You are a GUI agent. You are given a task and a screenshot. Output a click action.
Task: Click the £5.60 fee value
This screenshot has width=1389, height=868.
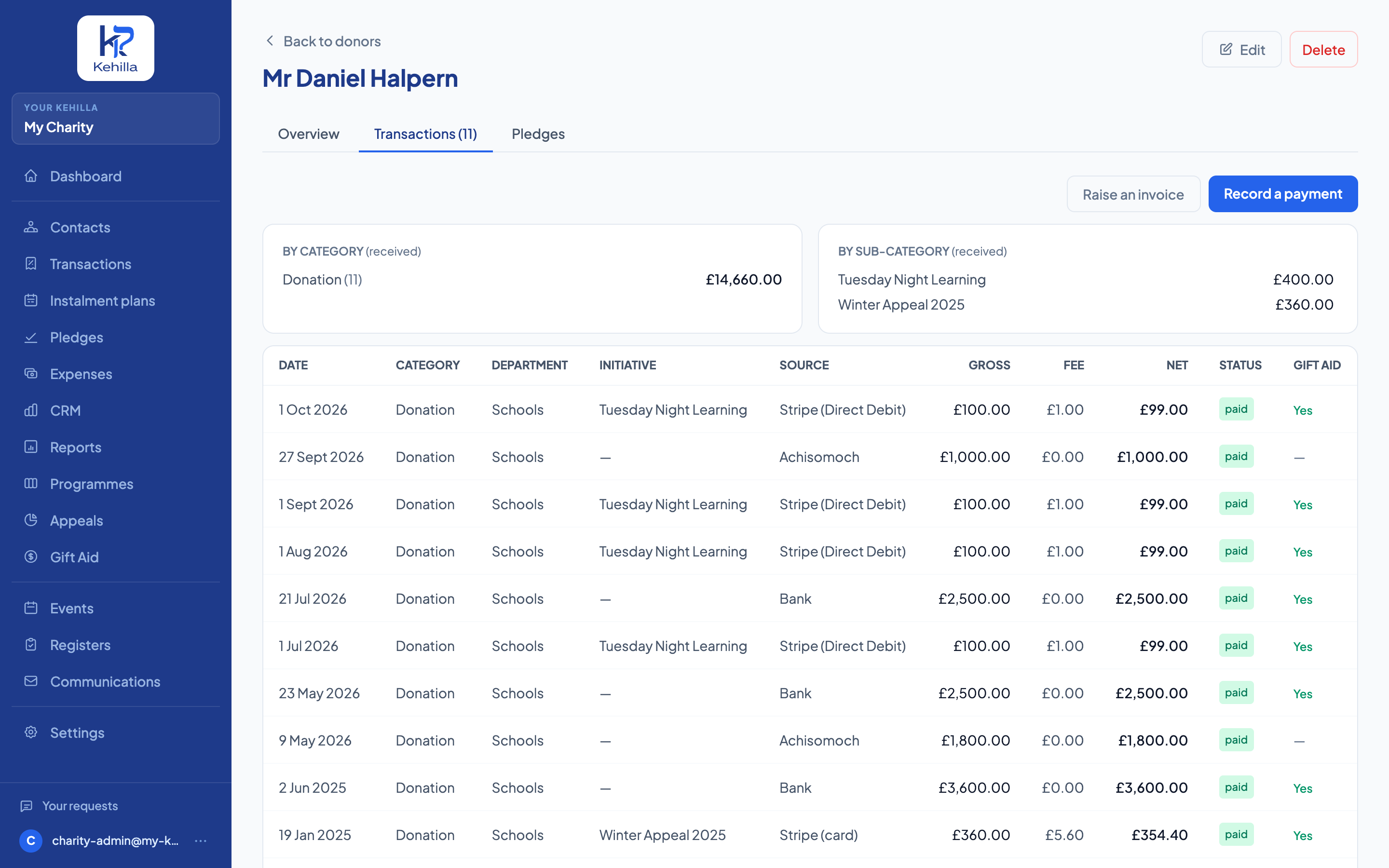click(x=1064, y=835)
